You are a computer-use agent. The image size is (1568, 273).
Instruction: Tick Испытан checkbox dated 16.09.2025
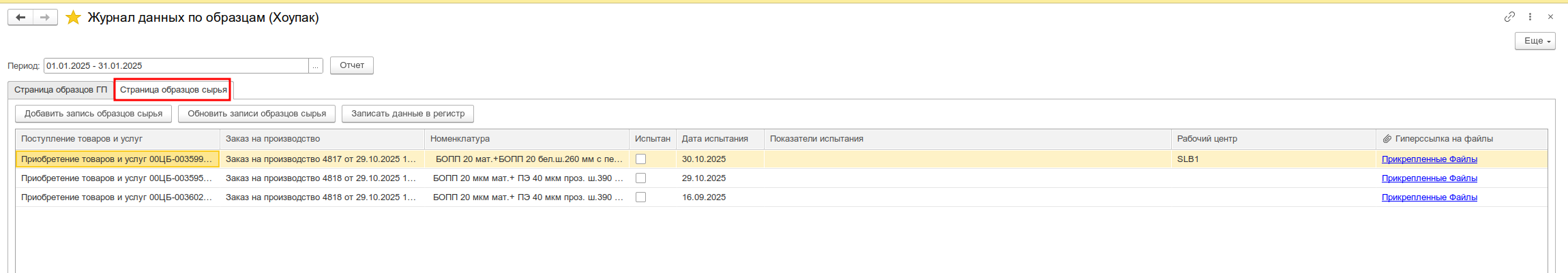(640, 197)
